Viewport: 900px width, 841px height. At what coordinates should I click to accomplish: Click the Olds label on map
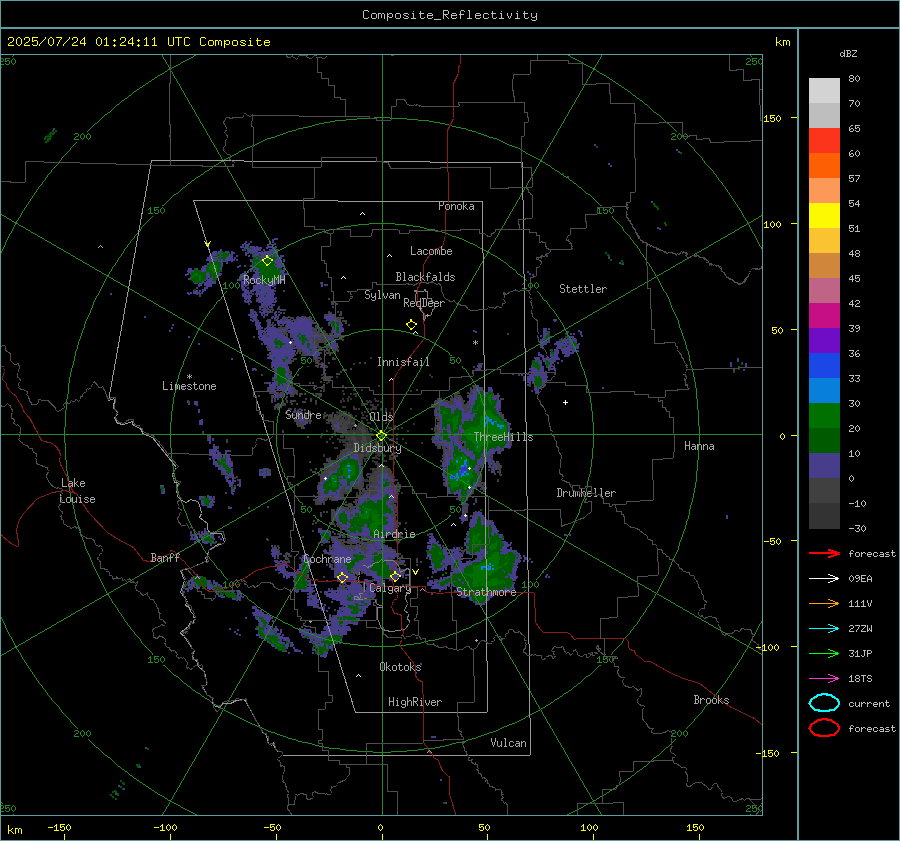click(x=381, y=416)
